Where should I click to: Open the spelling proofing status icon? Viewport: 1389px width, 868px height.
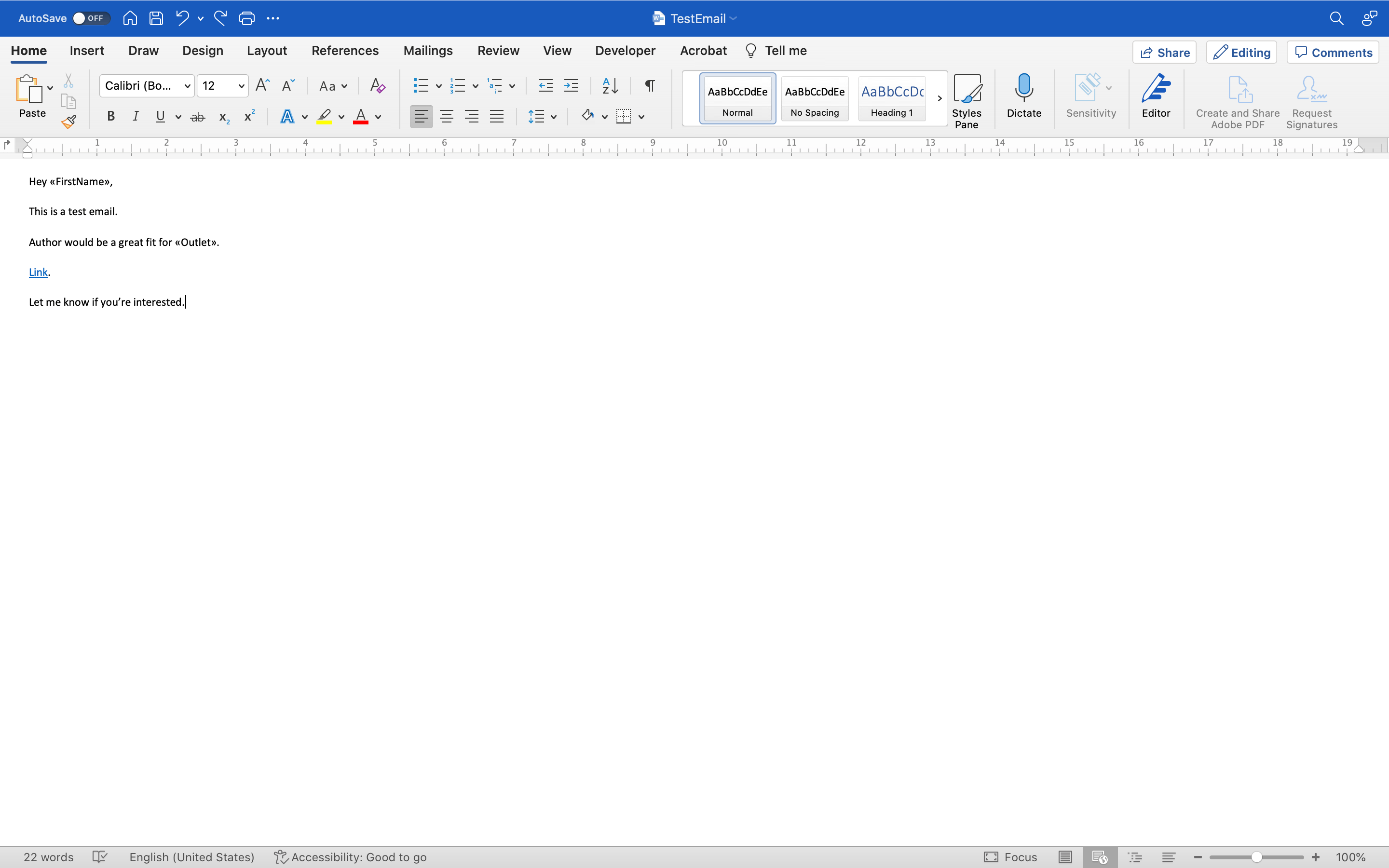pyautogui.click(x=100, y=857)
